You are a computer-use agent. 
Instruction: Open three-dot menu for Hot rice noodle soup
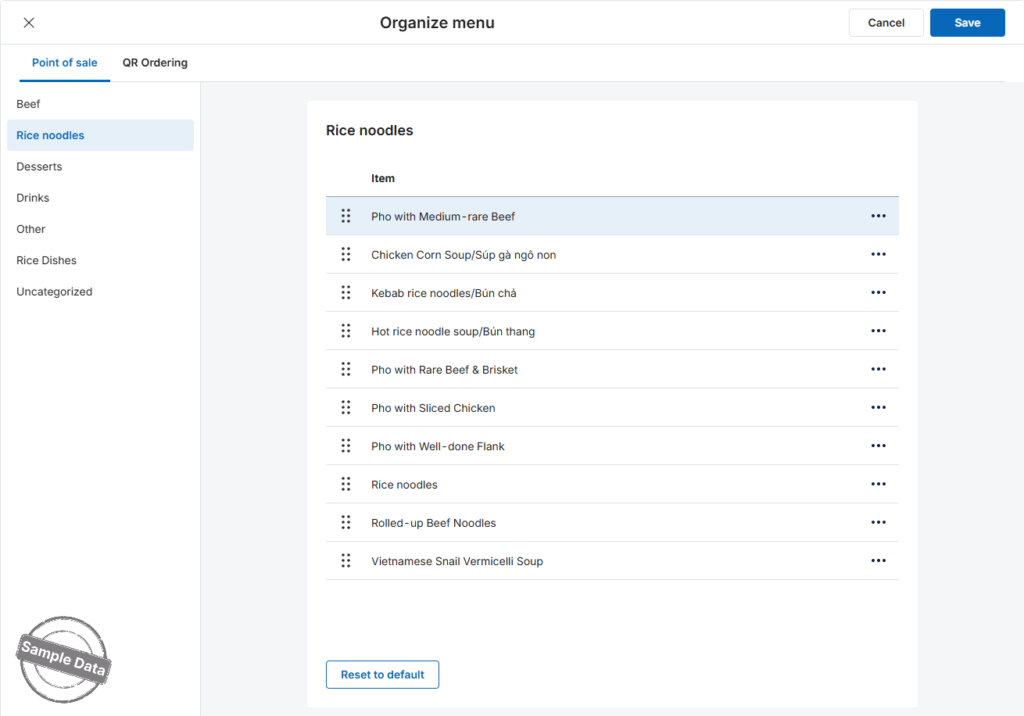pos(878,331)
